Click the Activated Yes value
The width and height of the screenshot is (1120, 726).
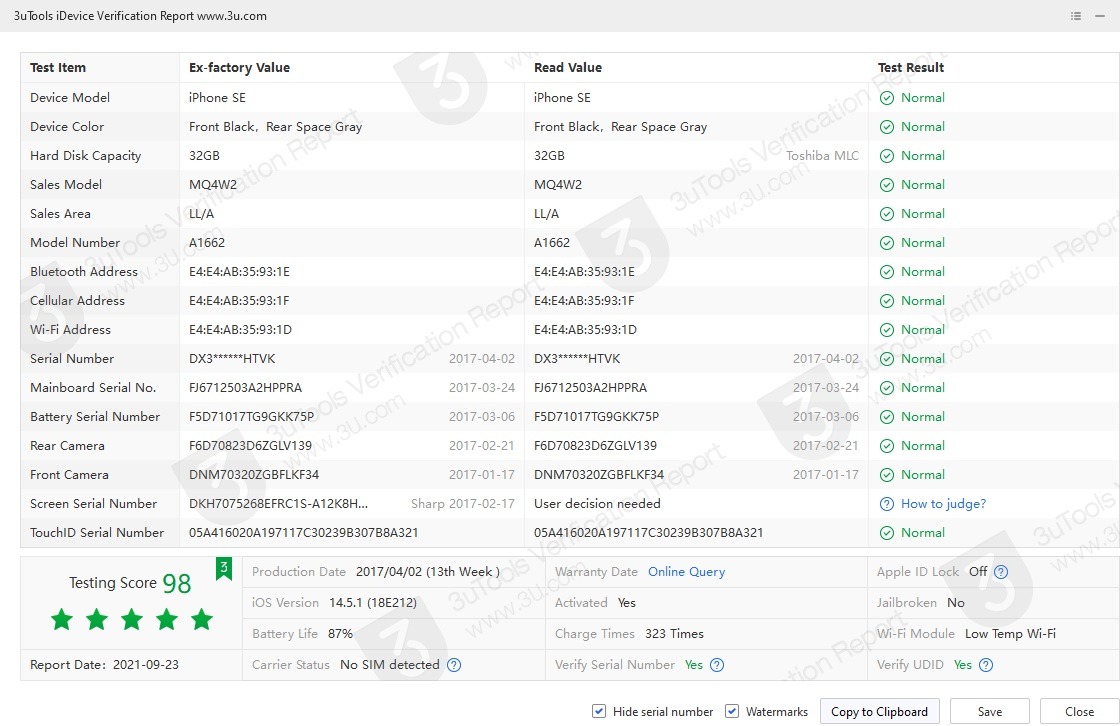(626, 602)
